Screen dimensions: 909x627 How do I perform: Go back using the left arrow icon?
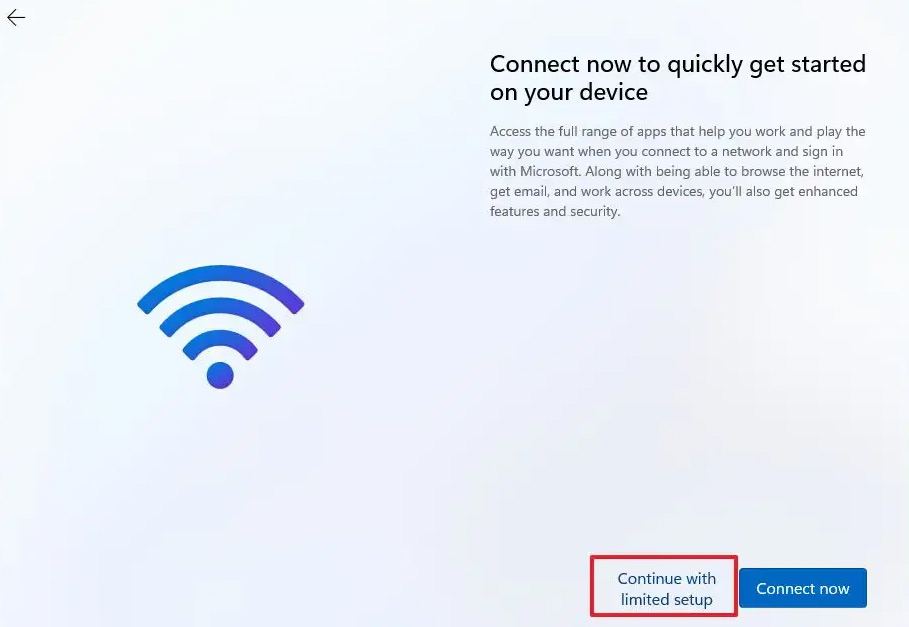point(16,18)
